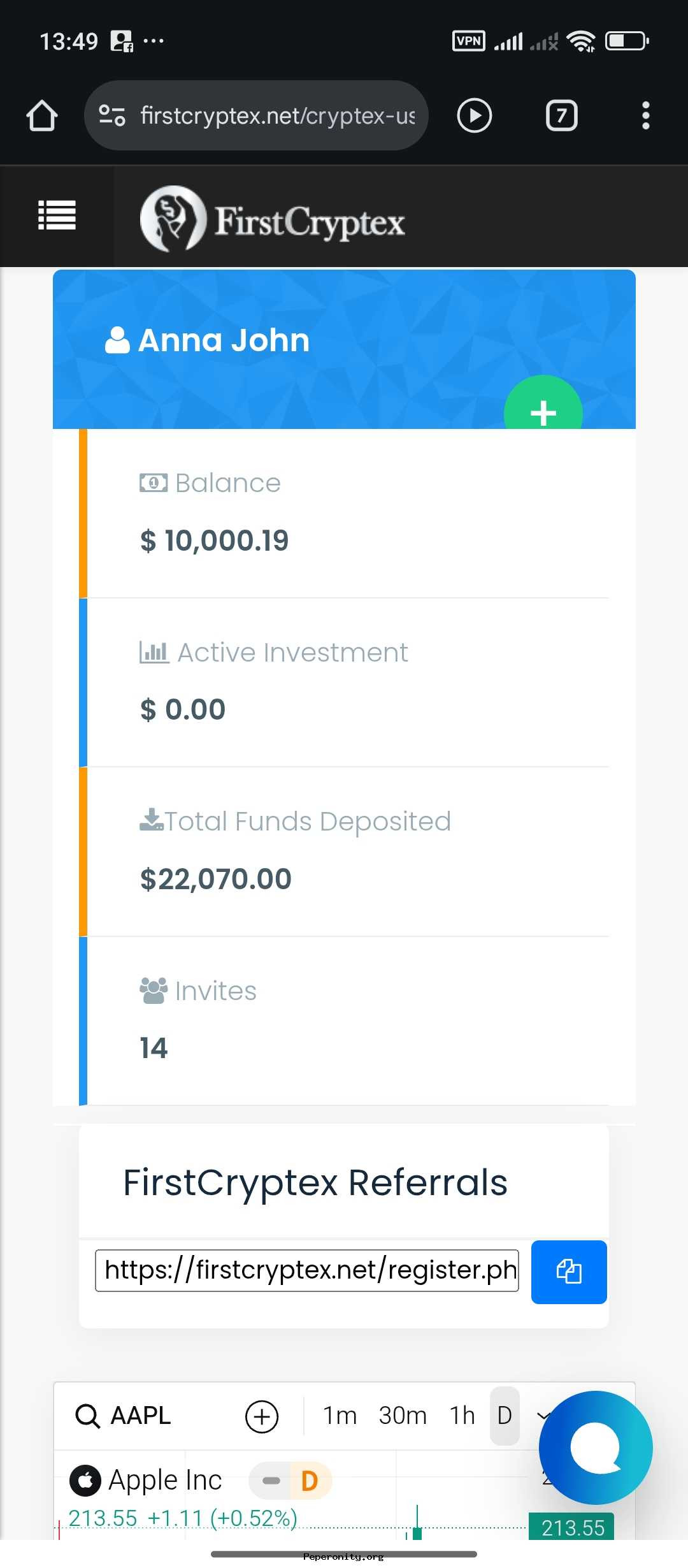Select the D daily interval
688x1568 pixels.
point(505,1416)
